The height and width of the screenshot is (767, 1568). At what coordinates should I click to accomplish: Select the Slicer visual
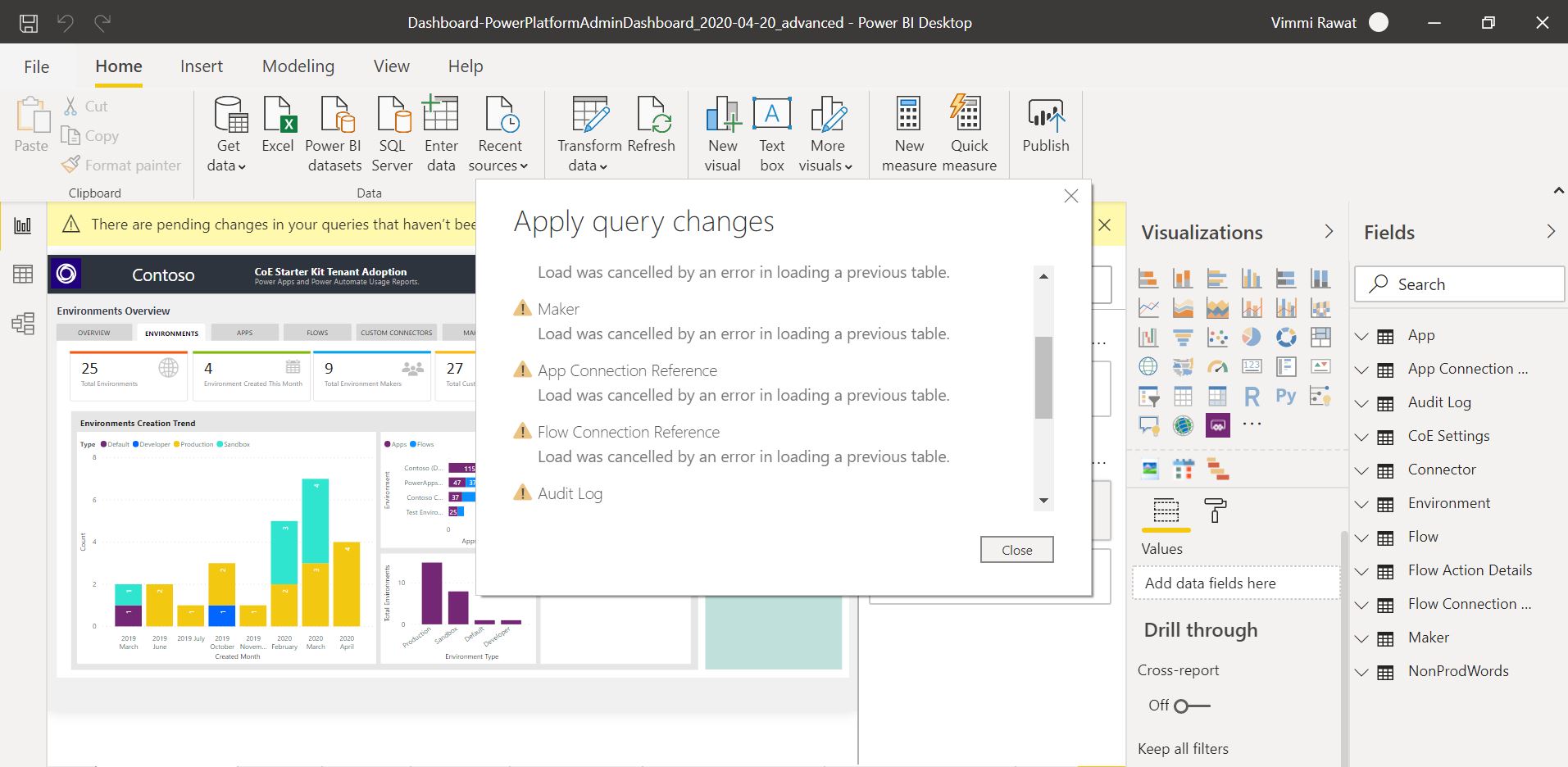1148,396
